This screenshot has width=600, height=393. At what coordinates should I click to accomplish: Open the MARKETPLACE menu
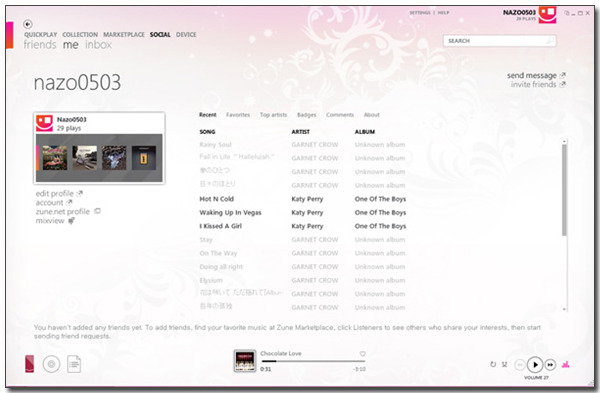[124, 34]
